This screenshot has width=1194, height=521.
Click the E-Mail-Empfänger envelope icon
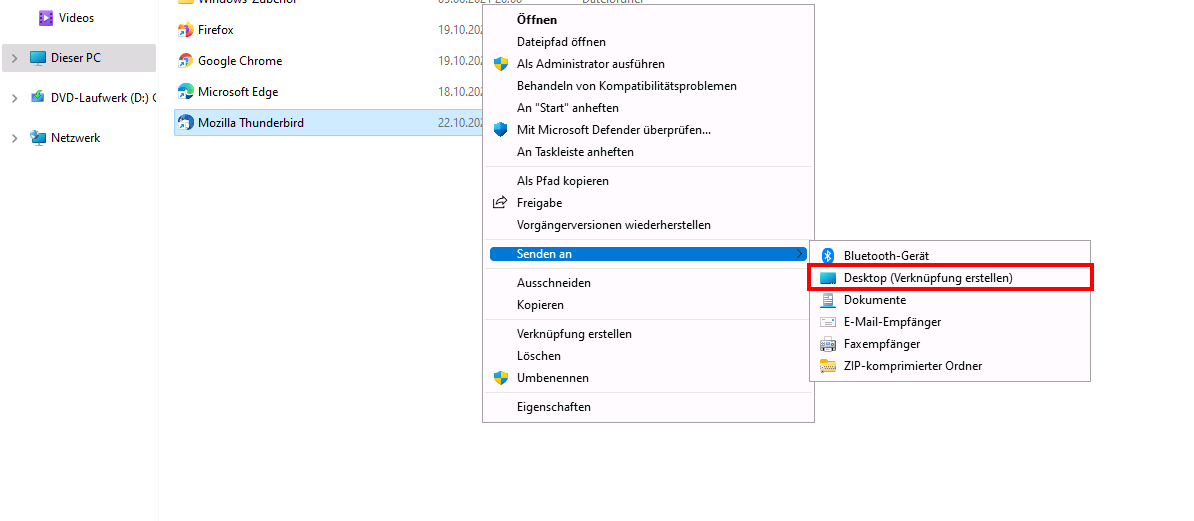point(828,322)
